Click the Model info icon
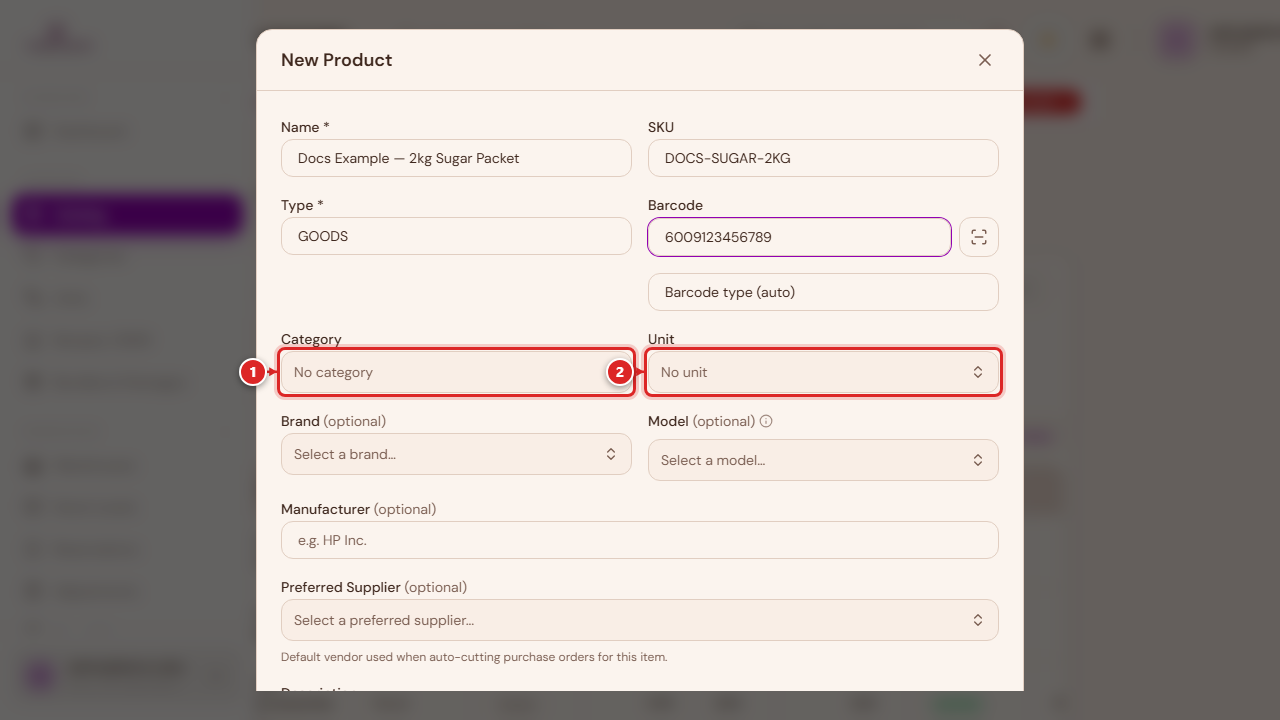The image size is (1280, 720). (x=766, y=421)
